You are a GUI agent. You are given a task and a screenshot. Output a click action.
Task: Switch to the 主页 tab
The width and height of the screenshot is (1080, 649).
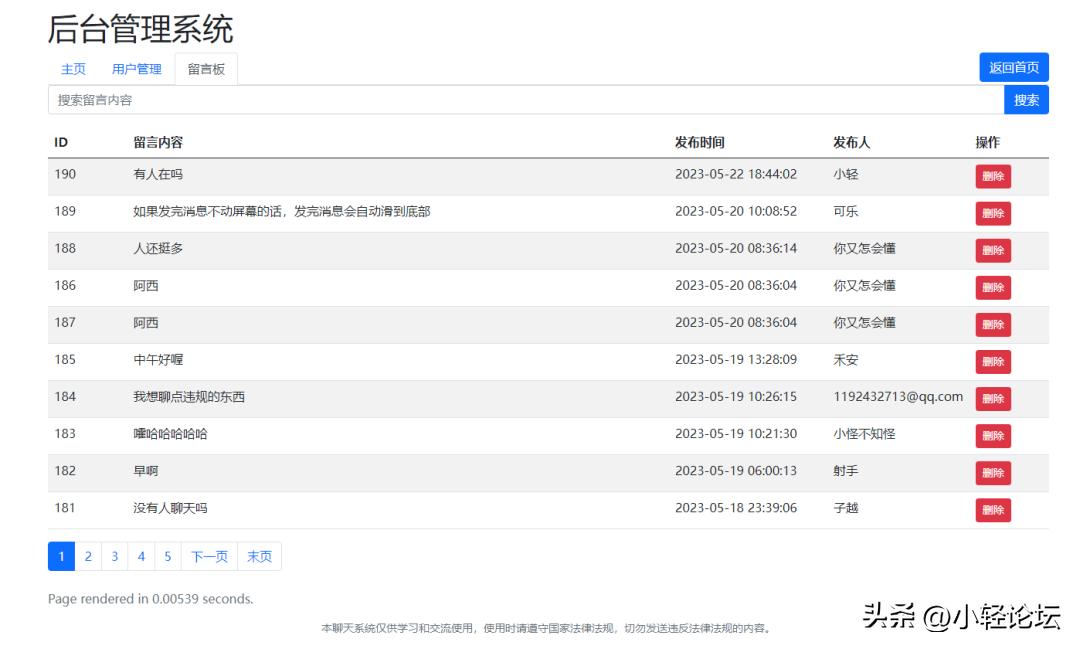coord(73,69)
